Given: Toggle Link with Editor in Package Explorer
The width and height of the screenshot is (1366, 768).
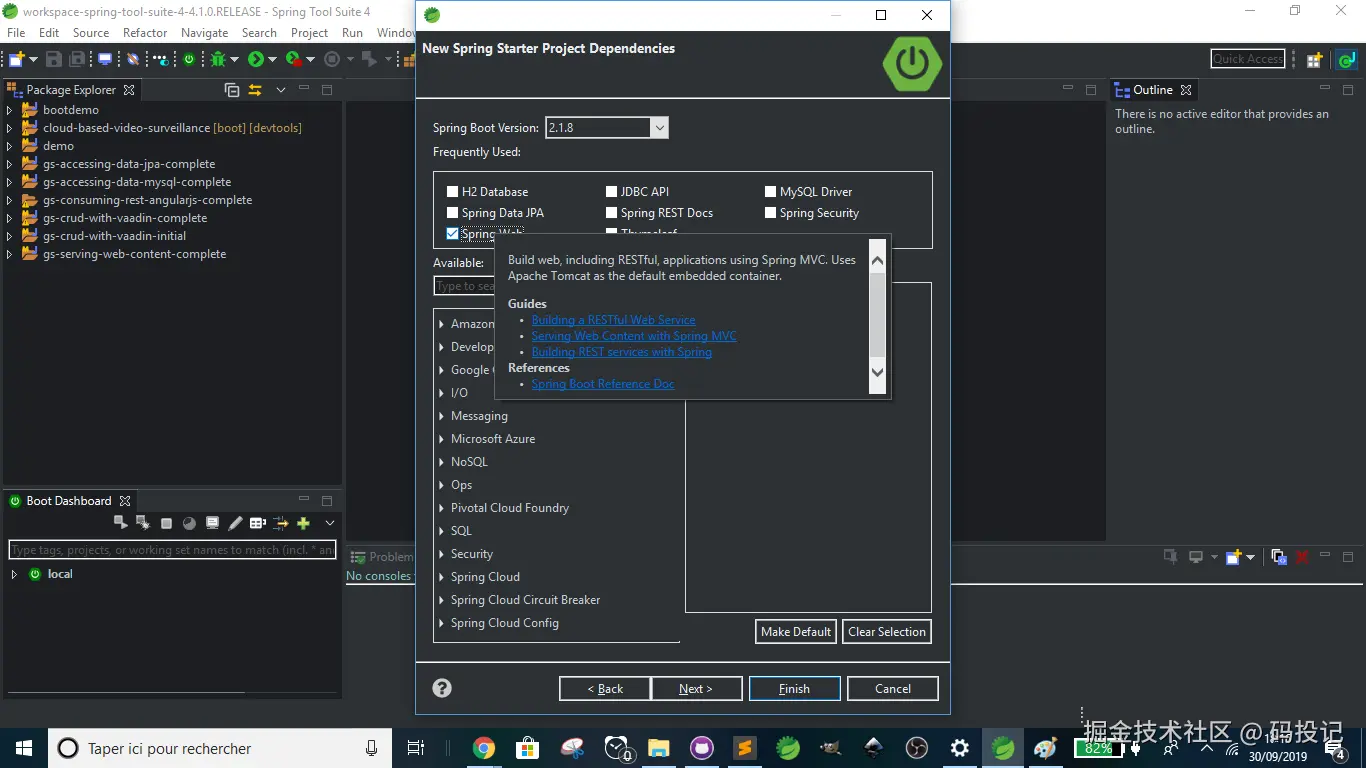Looking at the screenshot, I should 255,90.
